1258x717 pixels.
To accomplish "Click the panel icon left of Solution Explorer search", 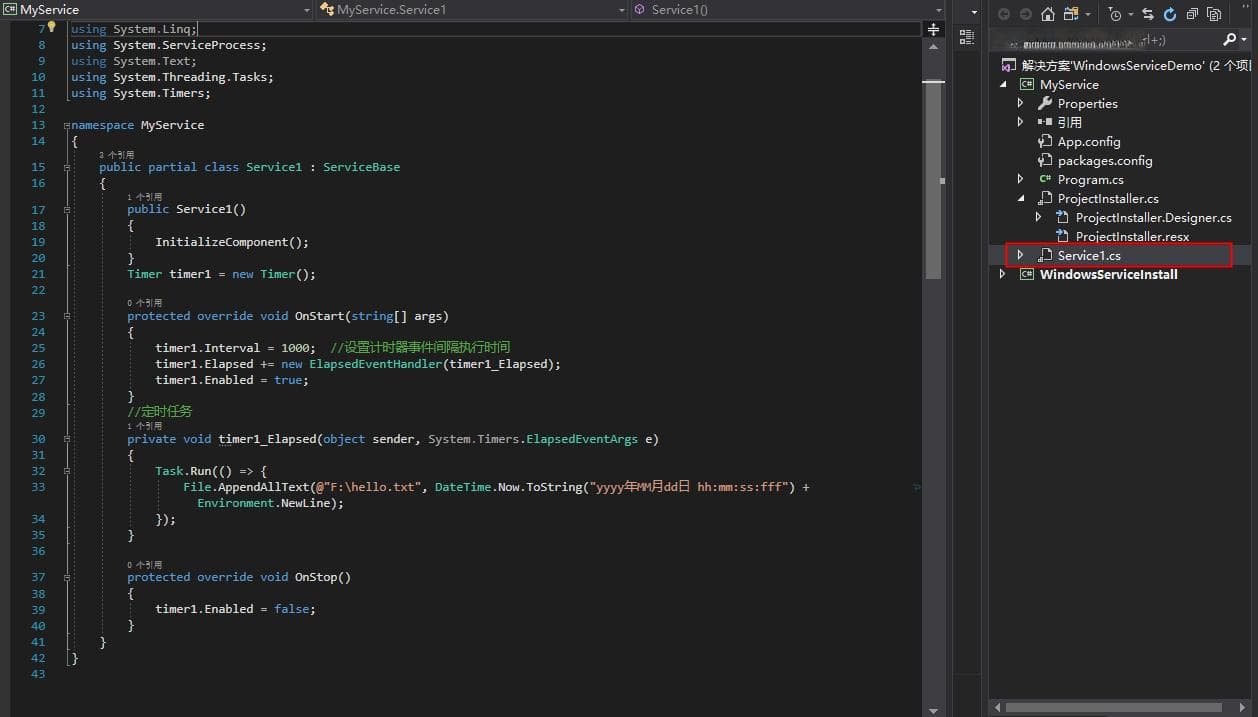I will pos(966,36).
